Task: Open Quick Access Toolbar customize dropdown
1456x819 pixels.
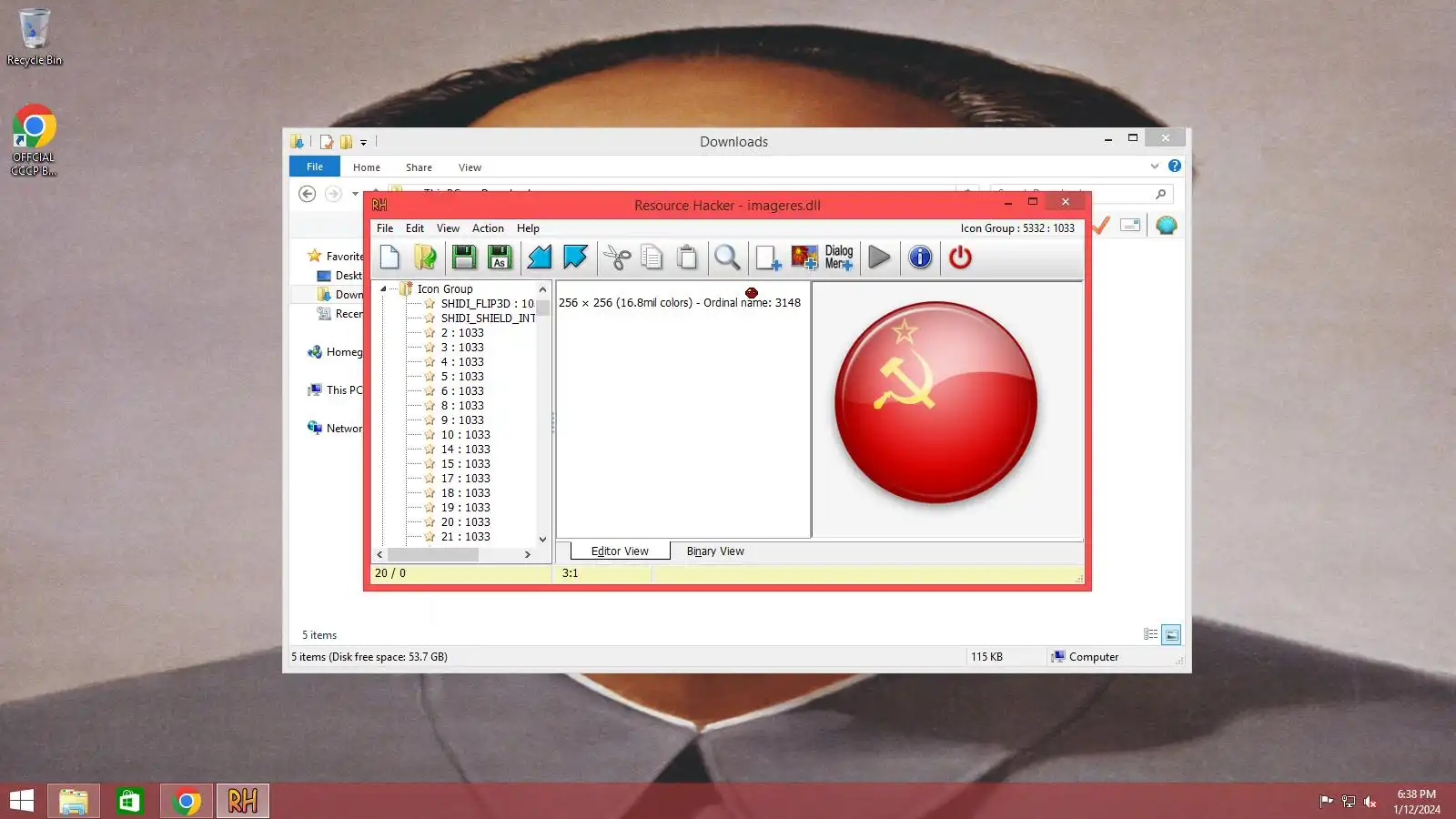Action: coord(363,142)
